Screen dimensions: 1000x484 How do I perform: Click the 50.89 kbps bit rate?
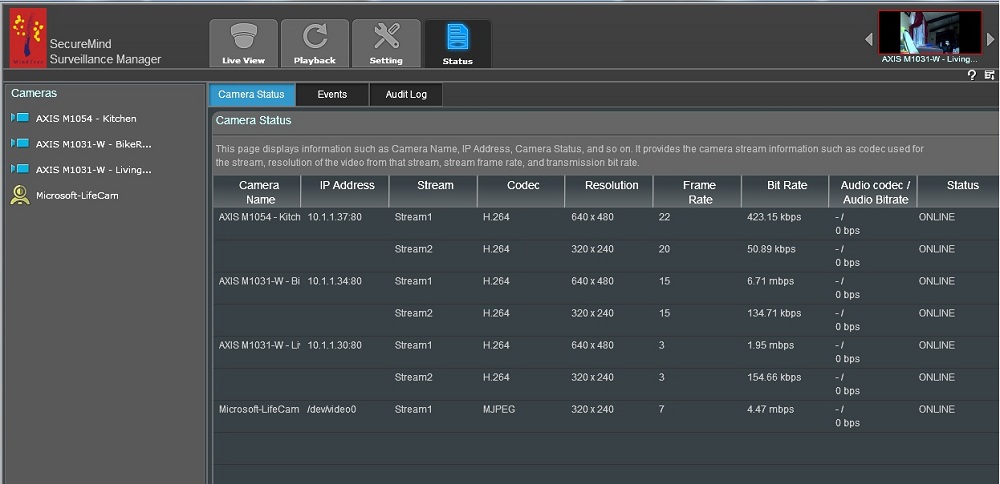pyautogui.click(x=771, y=249)
